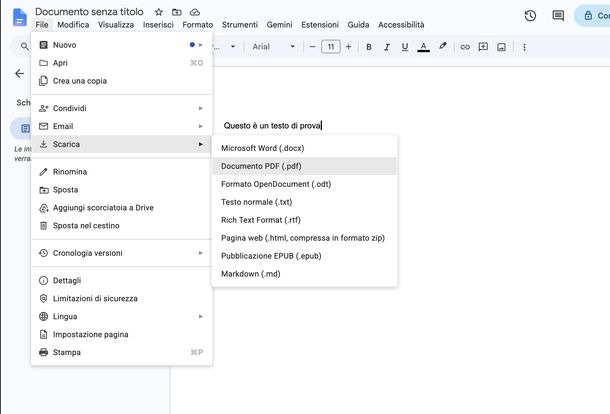The image size is (610, 414).
Task: Choose Rinomina in File menu
Action: (x=121, y=172)
